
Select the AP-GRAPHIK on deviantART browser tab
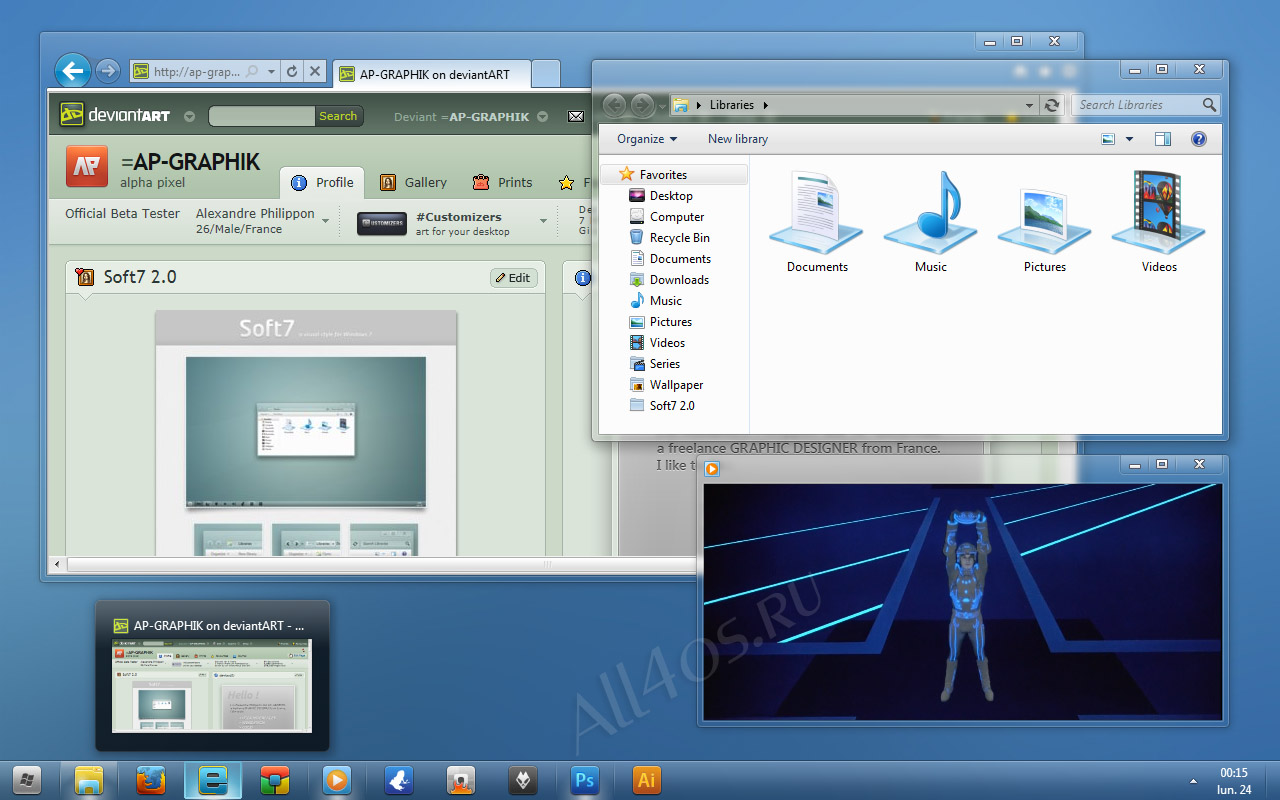431,74
